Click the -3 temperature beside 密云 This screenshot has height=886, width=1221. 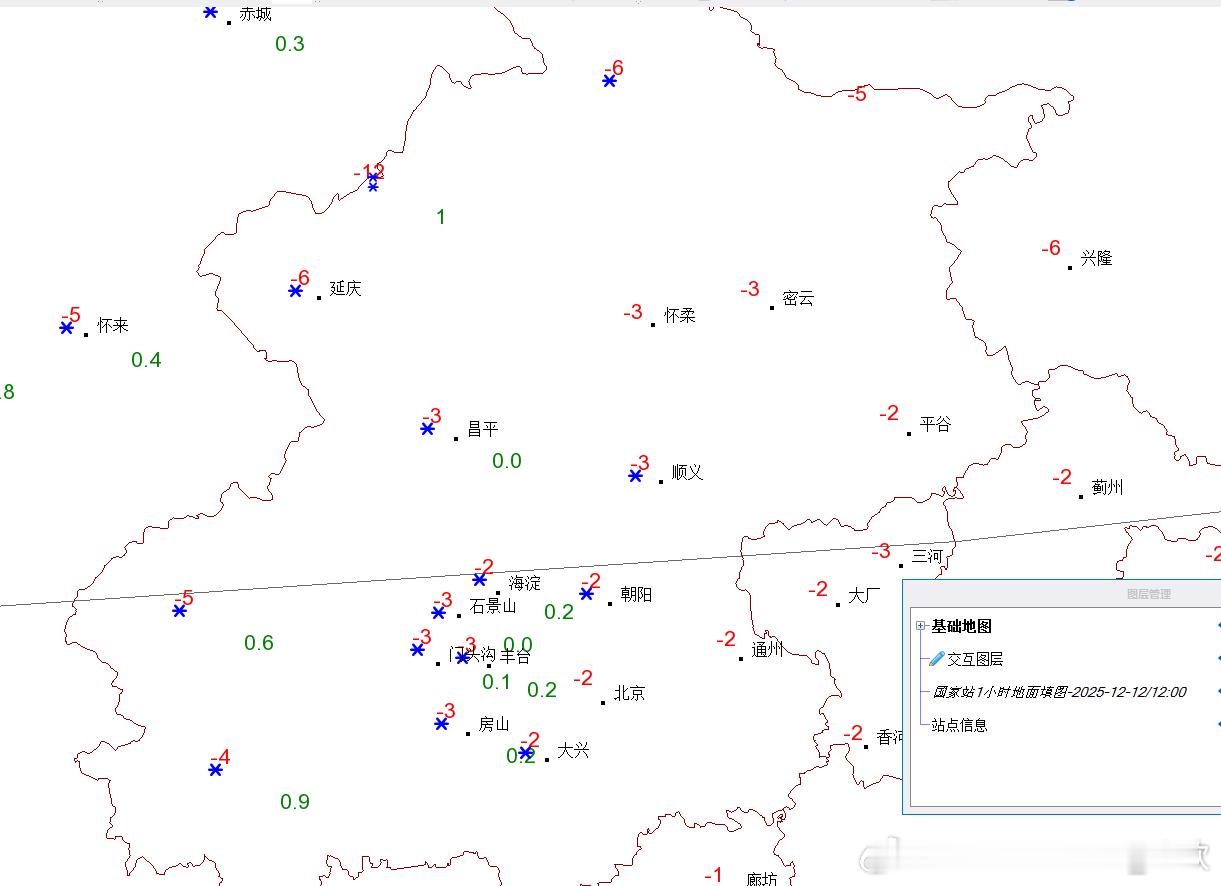pyautogui.click(x=750, y=289)
